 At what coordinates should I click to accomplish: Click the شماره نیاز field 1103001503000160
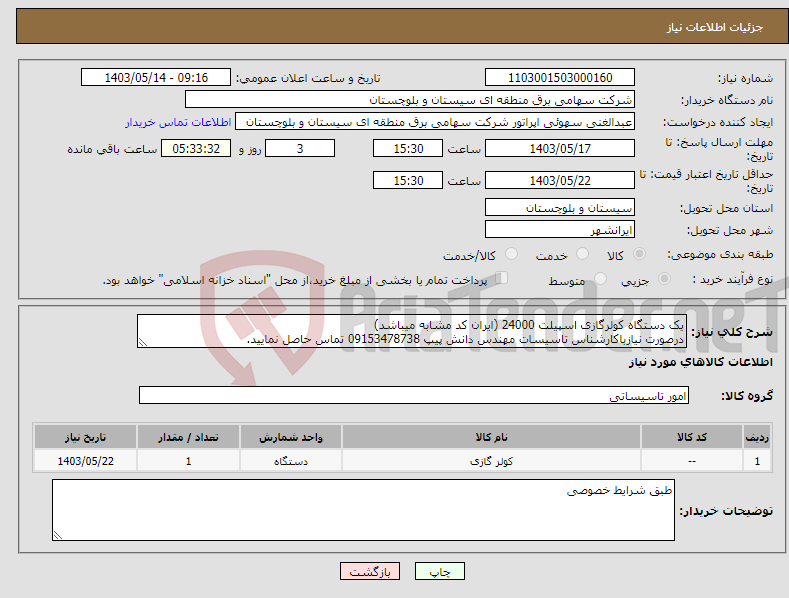(560, 78)
